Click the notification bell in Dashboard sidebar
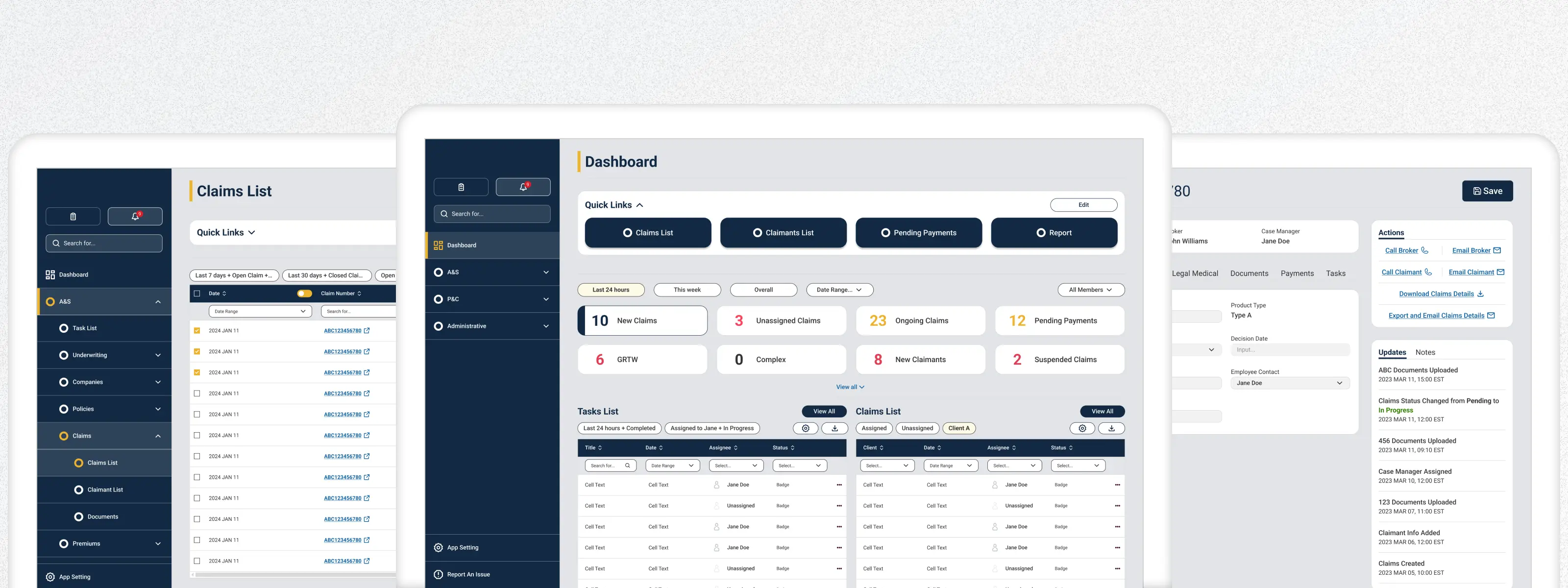The width and height of the screenshot is (1568, 588). tap(523, 187)
